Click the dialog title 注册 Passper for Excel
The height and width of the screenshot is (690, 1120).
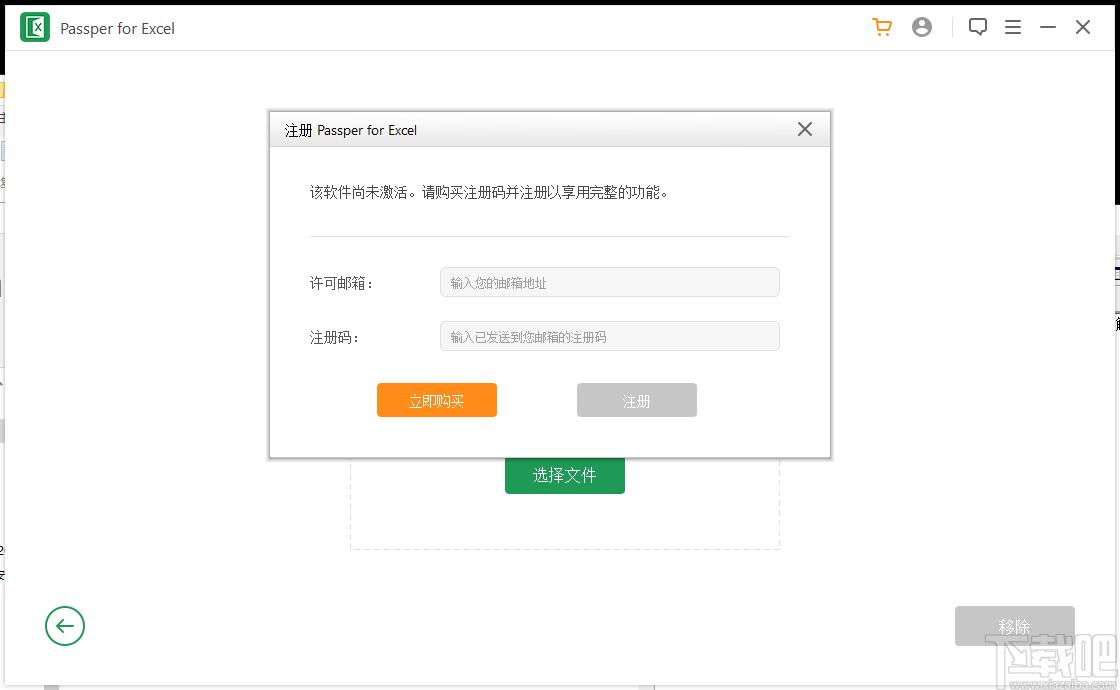350,130
